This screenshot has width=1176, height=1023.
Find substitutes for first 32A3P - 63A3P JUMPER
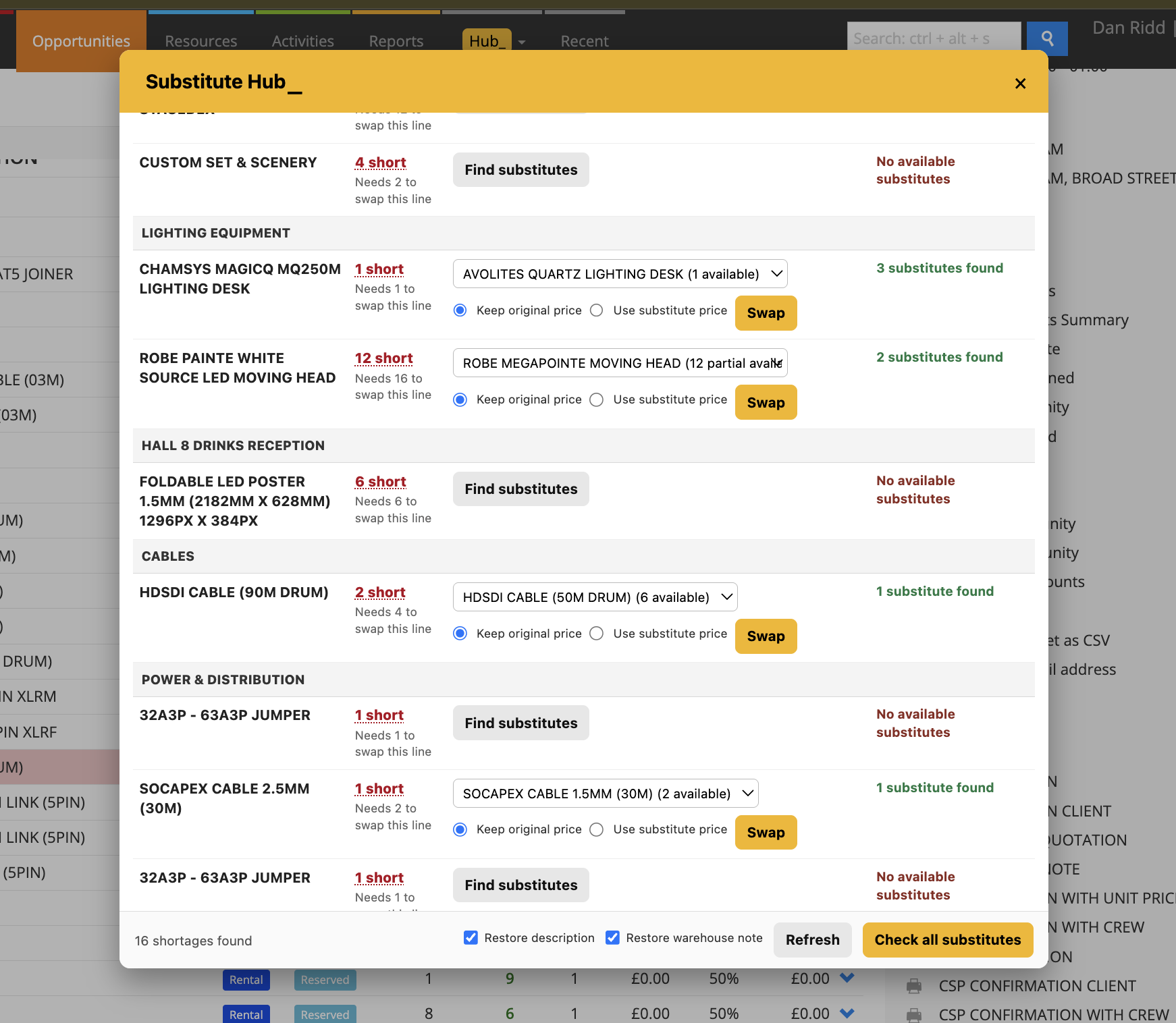click(521, 723)
